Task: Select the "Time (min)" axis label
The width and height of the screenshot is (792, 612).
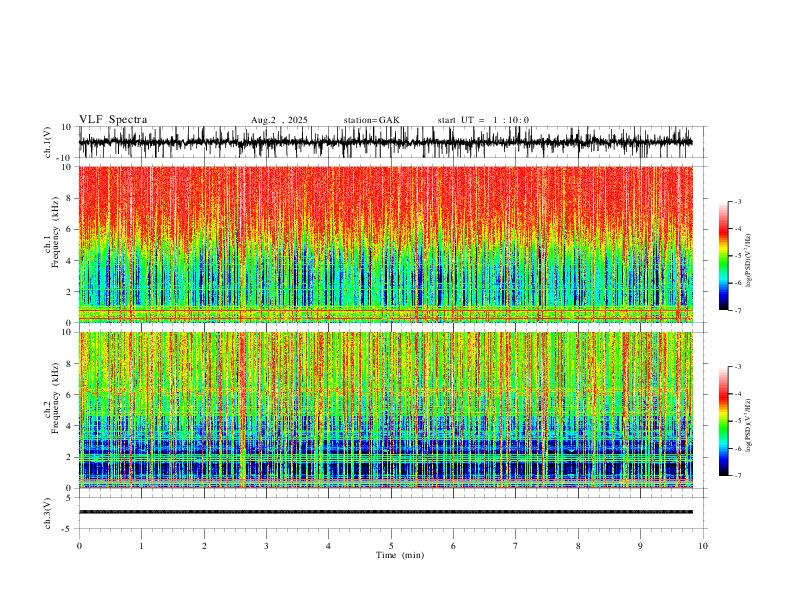Action: 400,555
